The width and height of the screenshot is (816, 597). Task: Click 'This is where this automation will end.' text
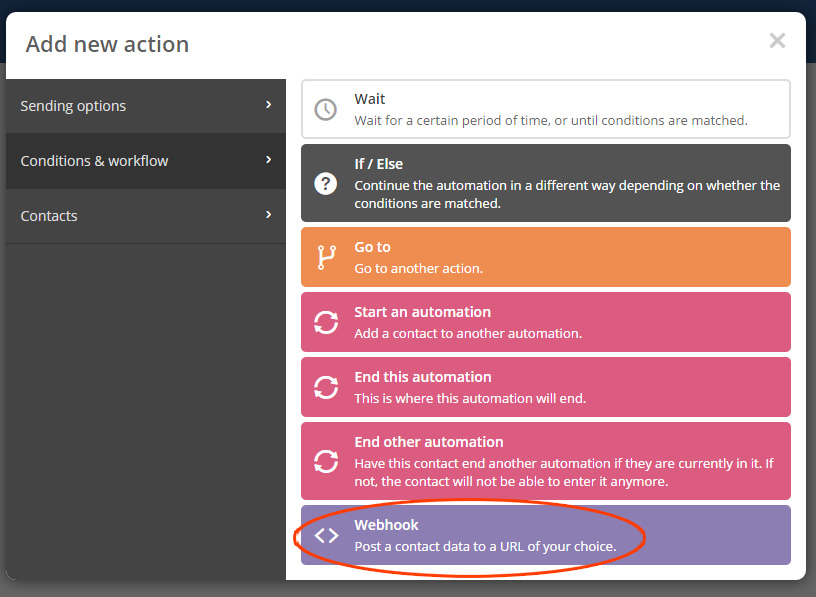pos(470,399)
